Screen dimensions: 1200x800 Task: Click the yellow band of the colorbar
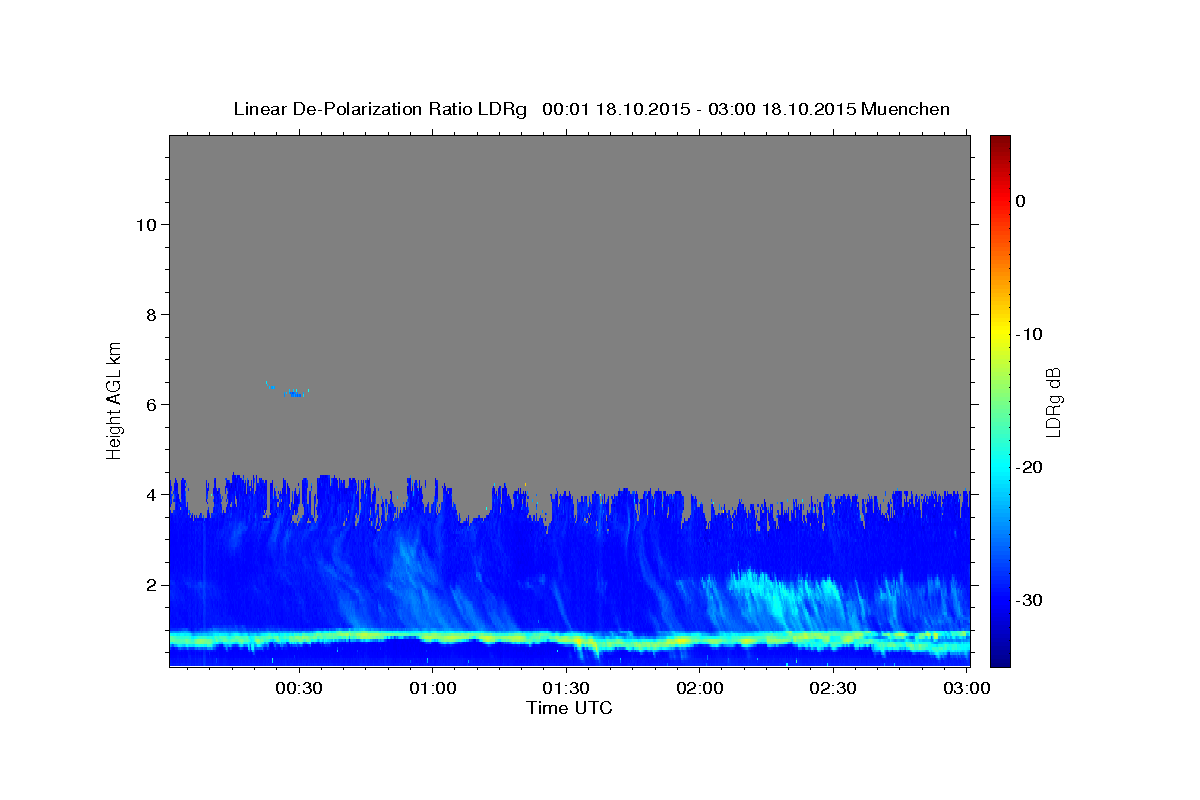1000,334
